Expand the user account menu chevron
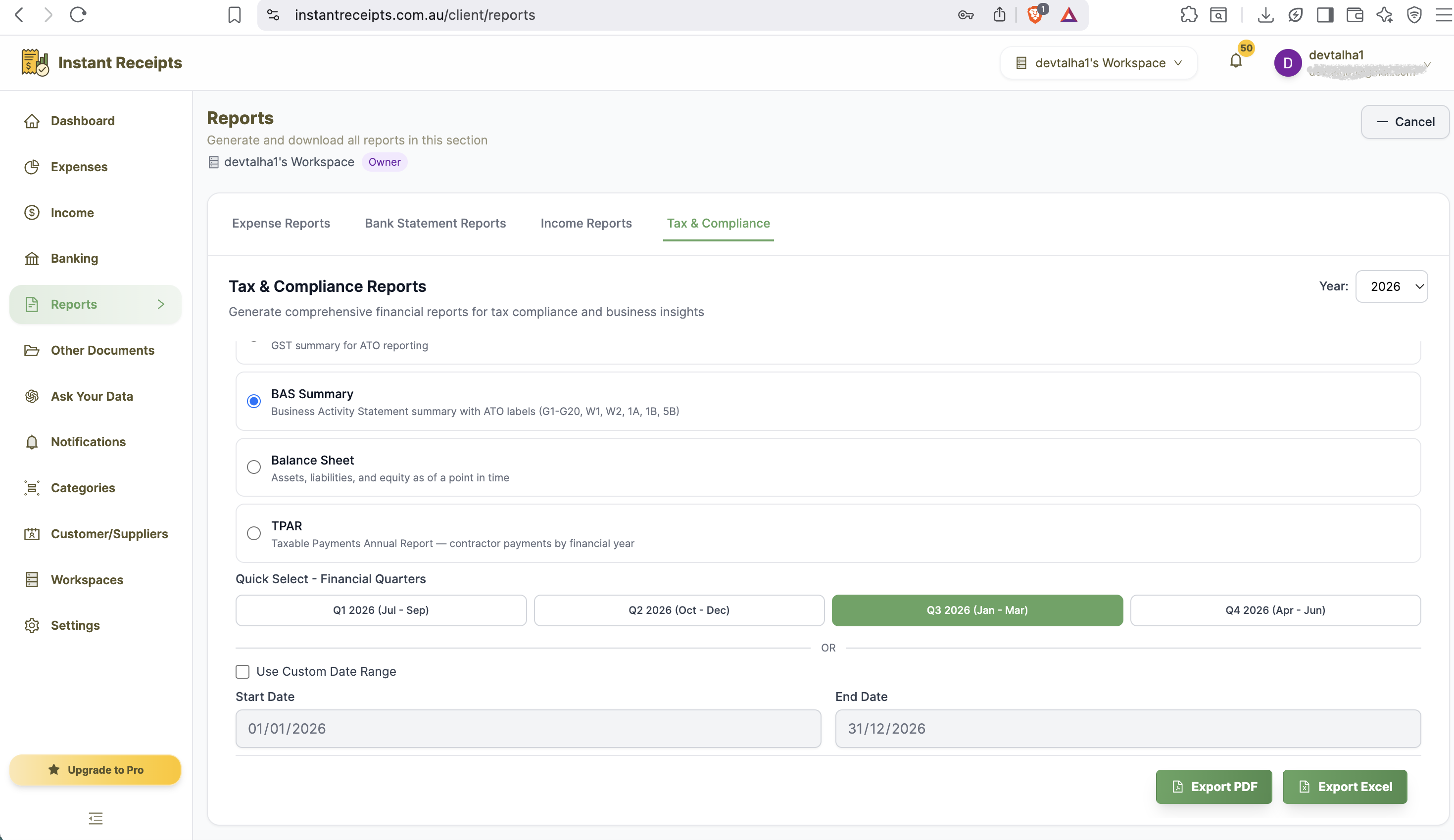 1427,64
